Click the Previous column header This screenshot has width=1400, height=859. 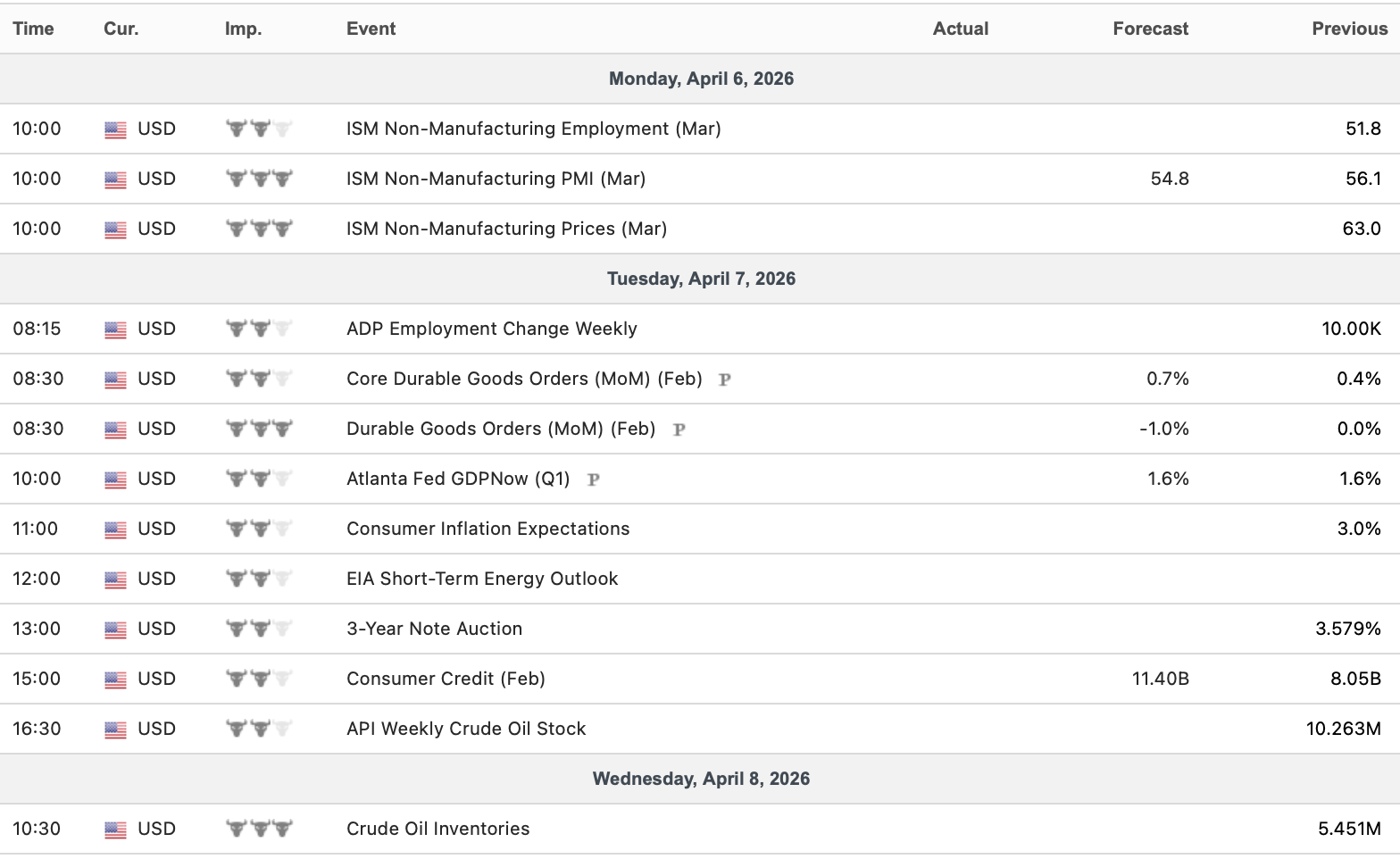1349,29
